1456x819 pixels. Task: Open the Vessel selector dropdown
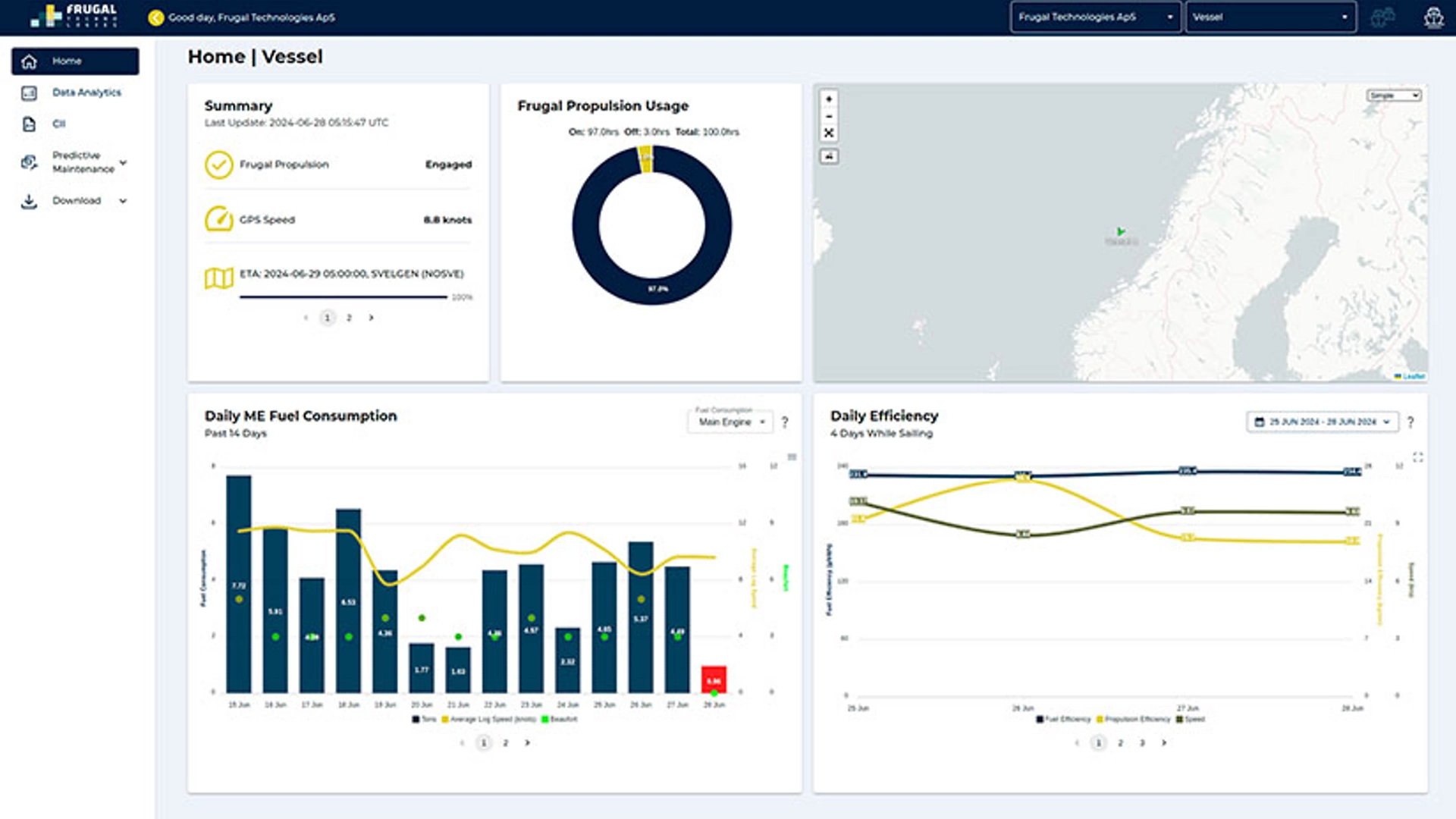(x=1271, y=17)
